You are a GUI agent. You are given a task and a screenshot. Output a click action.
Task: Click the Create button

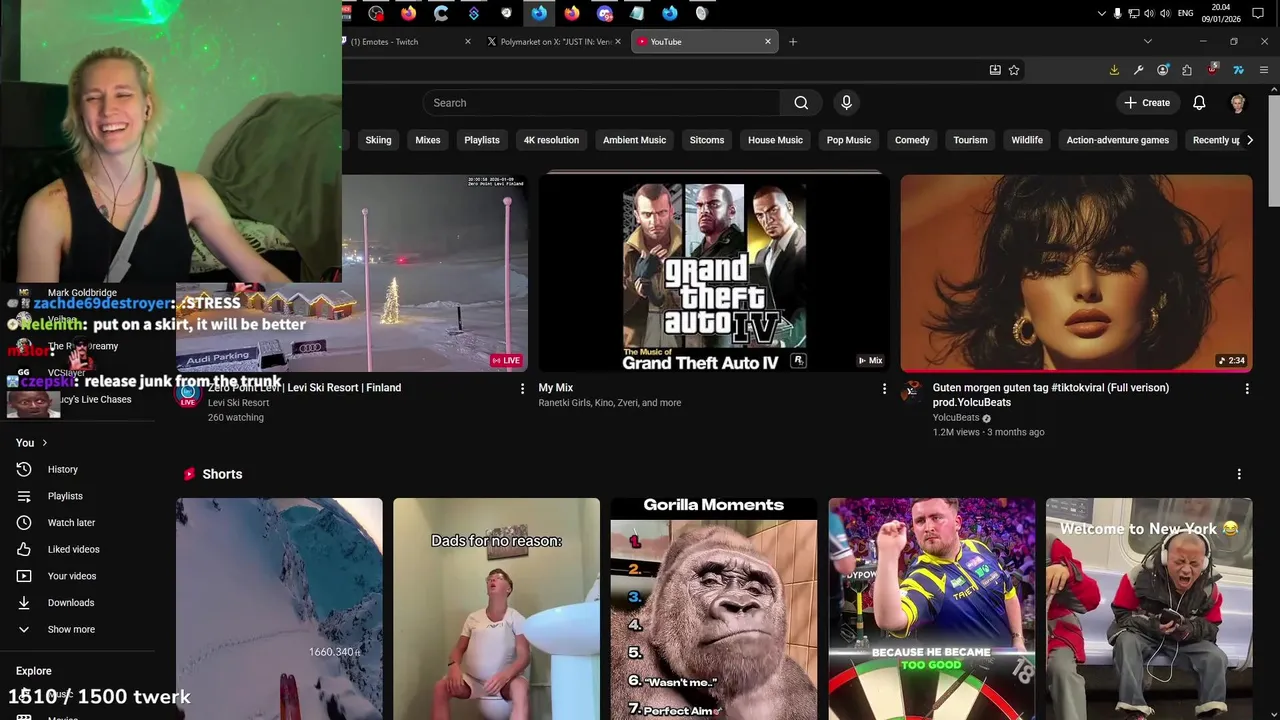1147,103
